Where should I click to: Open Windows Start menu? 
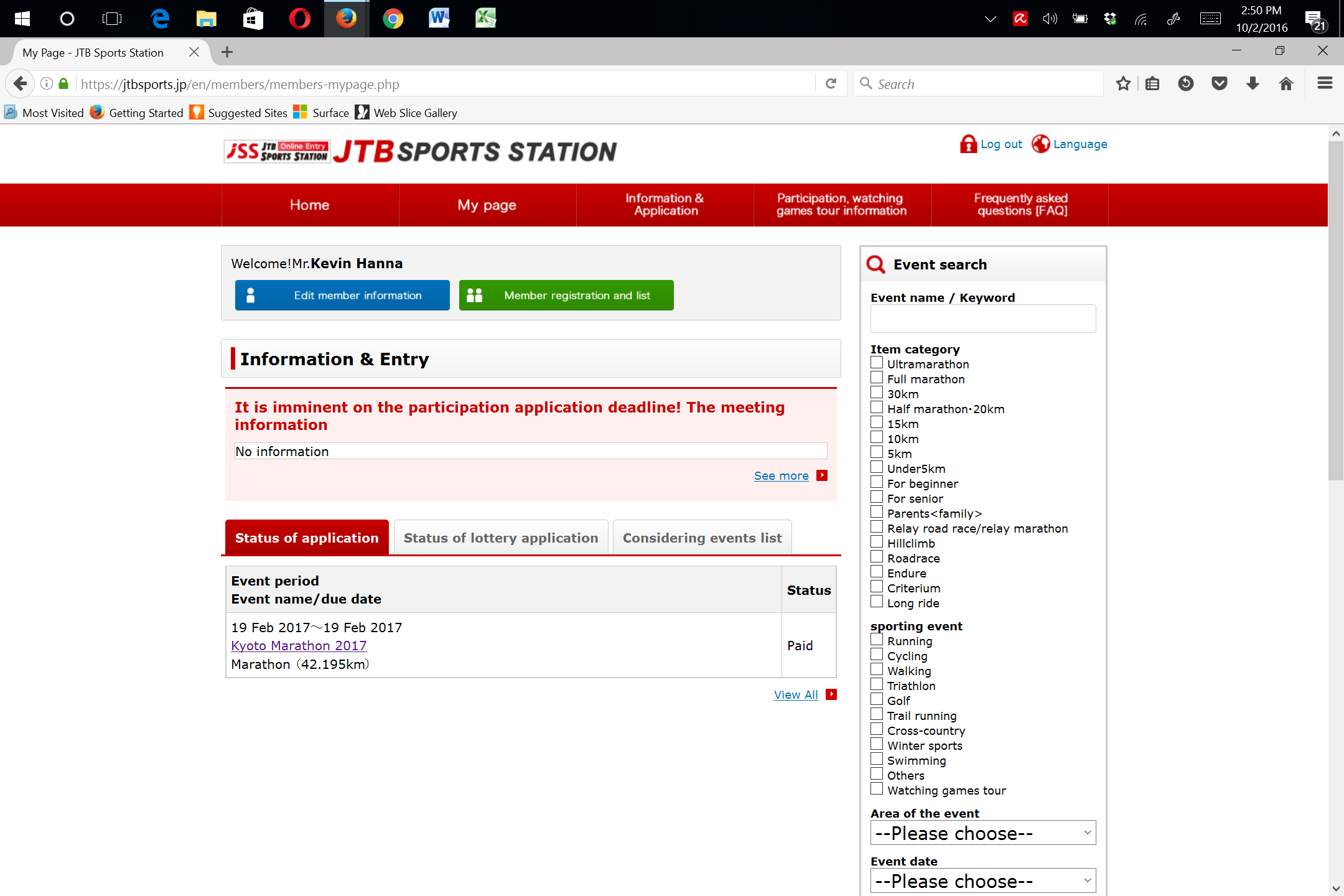[x=22, y=19]
